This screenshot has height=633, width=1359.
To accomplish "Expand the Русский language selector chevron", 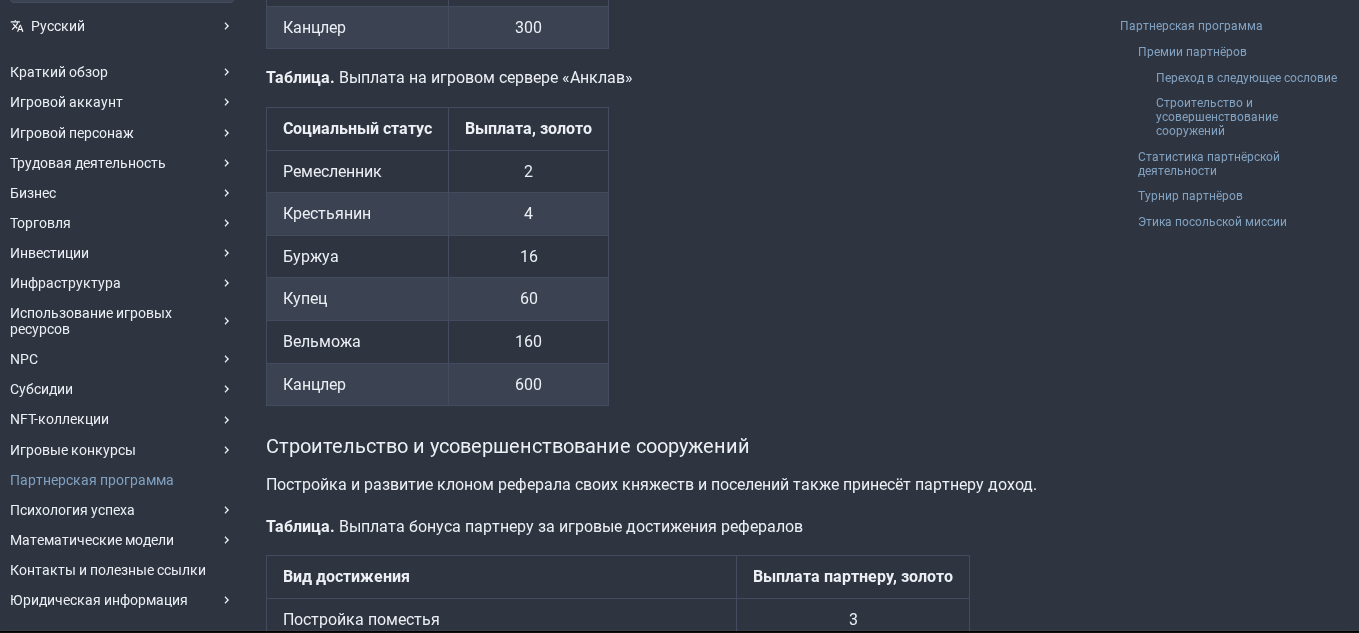I will pyautogui.click(x=227, y=26).
